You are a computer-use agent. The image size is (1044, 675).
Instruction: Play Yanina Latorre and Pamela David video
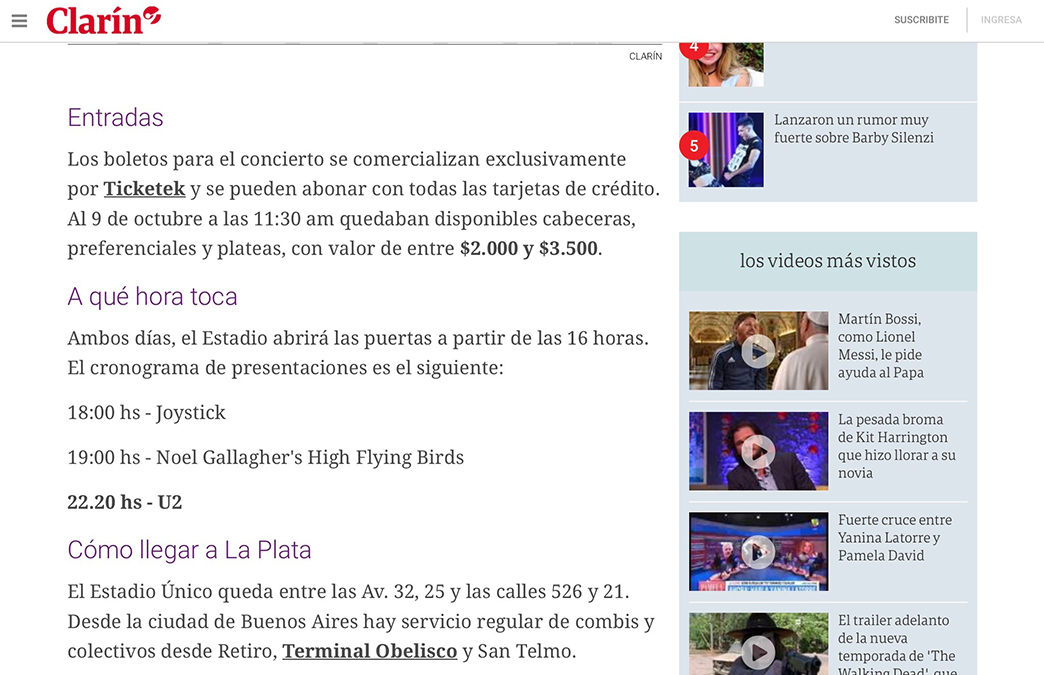[758, 552]
